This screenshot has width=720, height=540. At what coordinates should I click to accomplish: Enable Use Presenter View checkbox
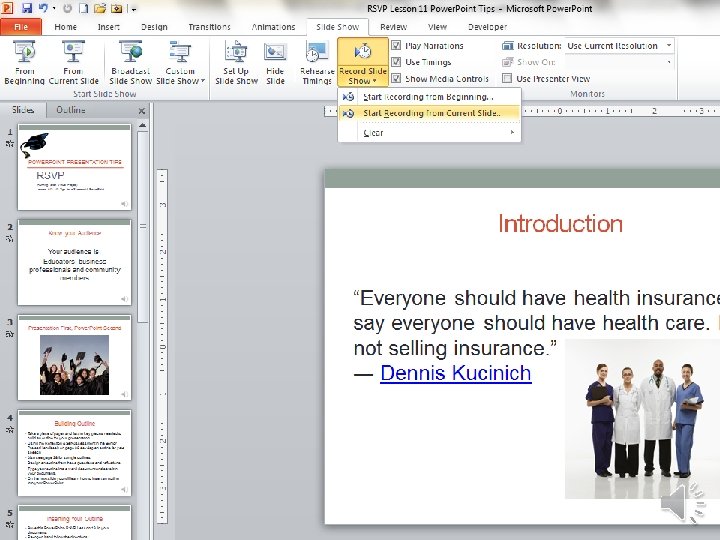pyautogui.click(x=508, y=78)
